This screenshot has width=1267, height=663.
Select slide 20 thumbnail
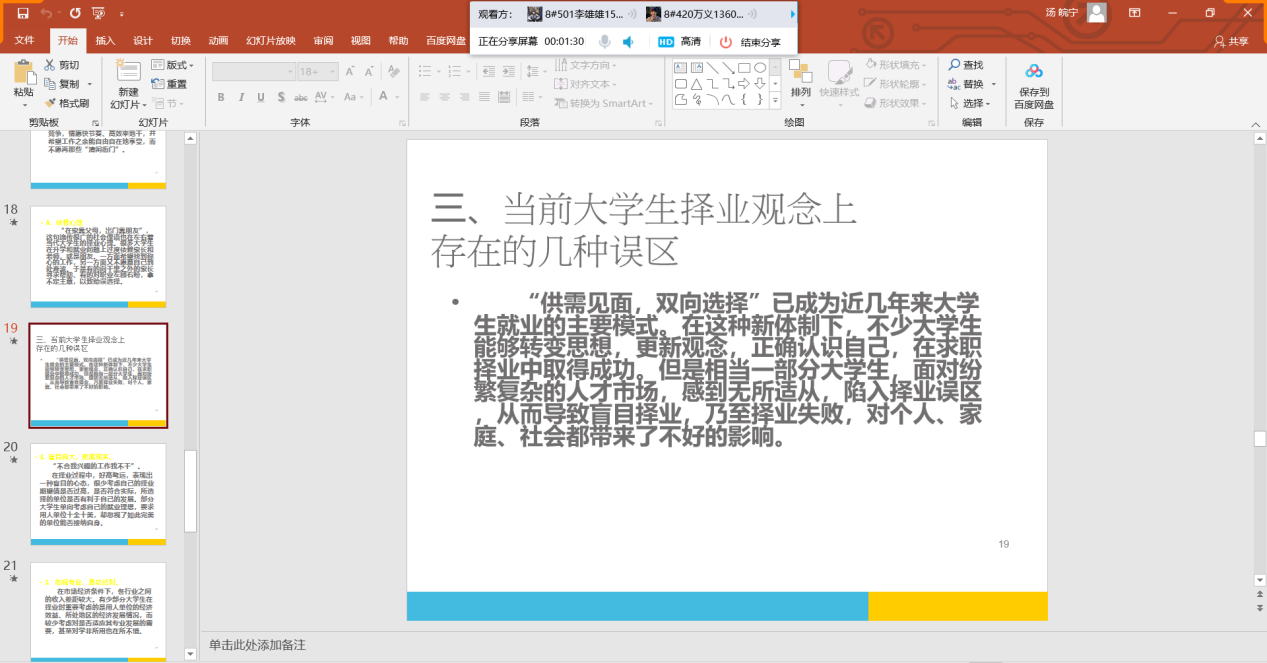point(98,494)
